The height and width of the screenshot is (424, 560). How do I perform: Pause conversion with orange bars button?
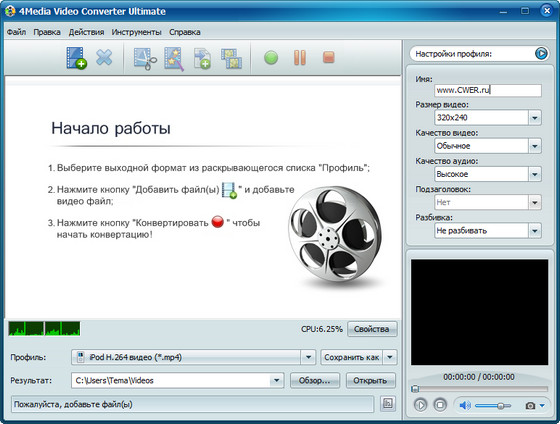pos(300,58)
